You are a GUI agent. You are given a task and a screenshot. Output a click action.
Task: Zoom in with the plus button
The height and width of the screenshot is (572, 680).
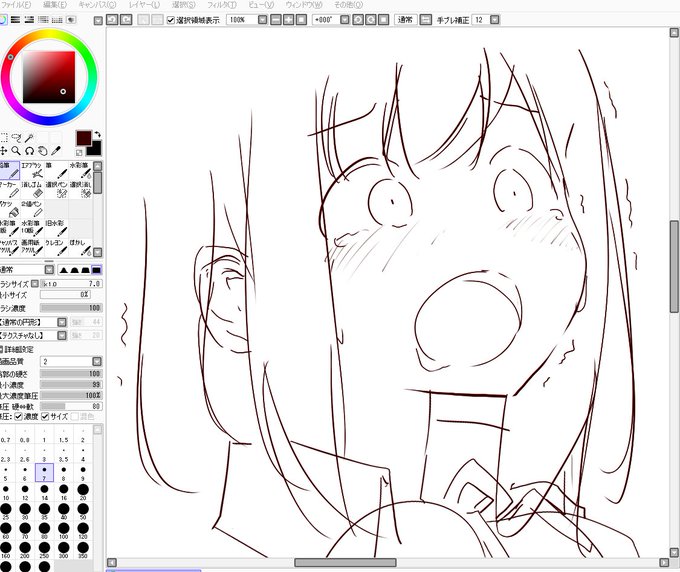(288, 20)
